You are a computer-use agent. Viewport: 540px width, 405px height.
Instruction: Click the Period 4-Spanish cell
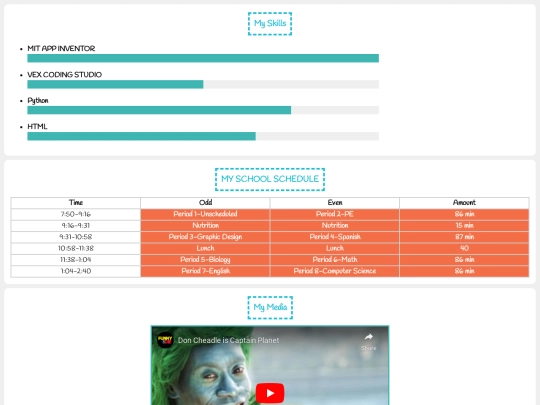(335, 237)
